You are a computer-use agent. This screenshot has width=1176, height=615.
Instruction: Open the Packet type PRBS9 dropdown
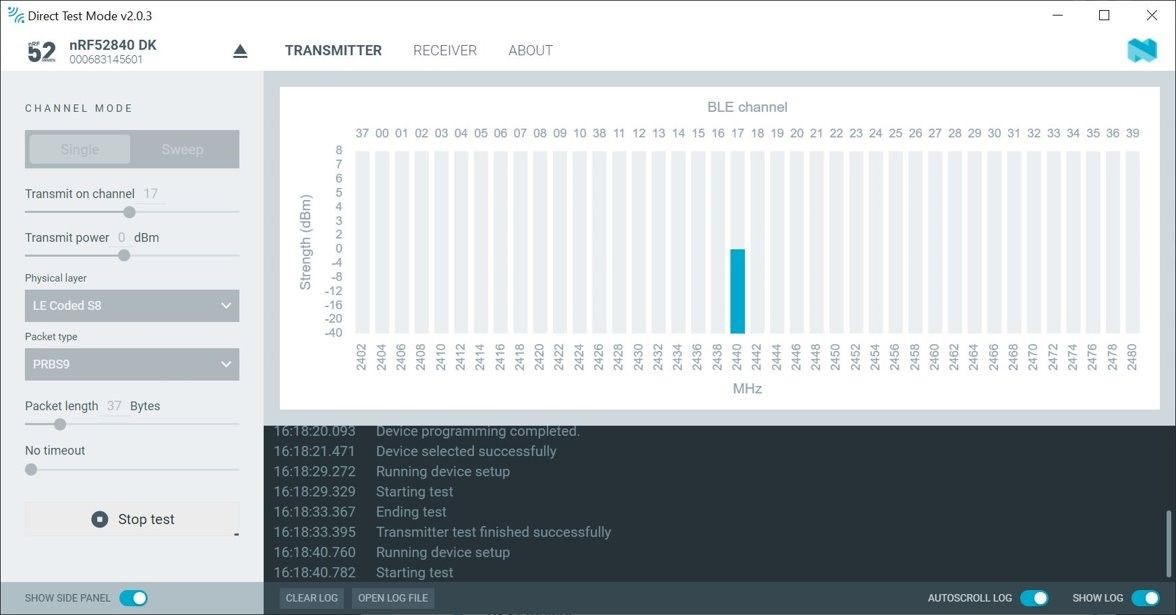131,364
